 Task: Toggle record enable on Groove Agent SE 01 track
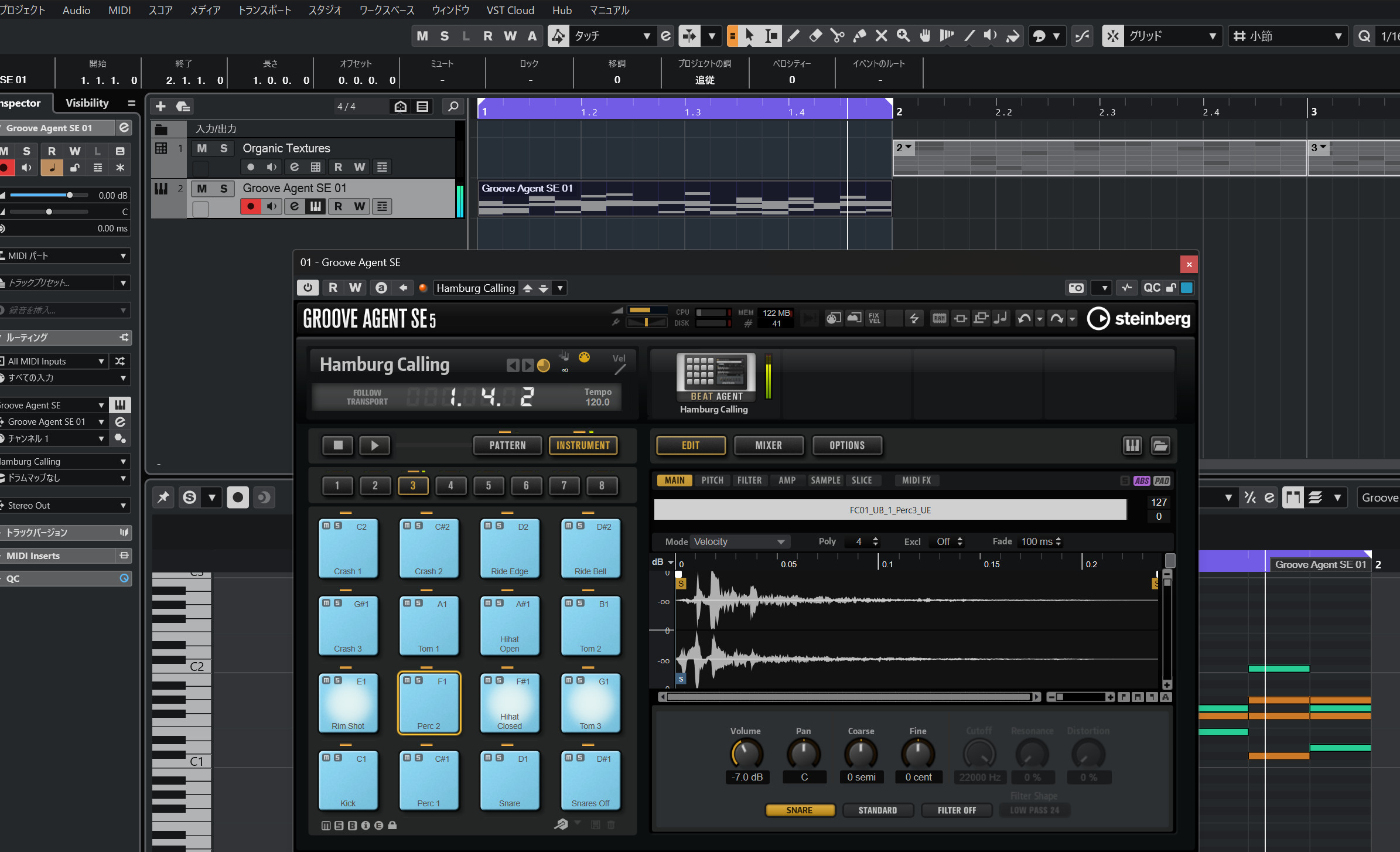click(251, 206)
